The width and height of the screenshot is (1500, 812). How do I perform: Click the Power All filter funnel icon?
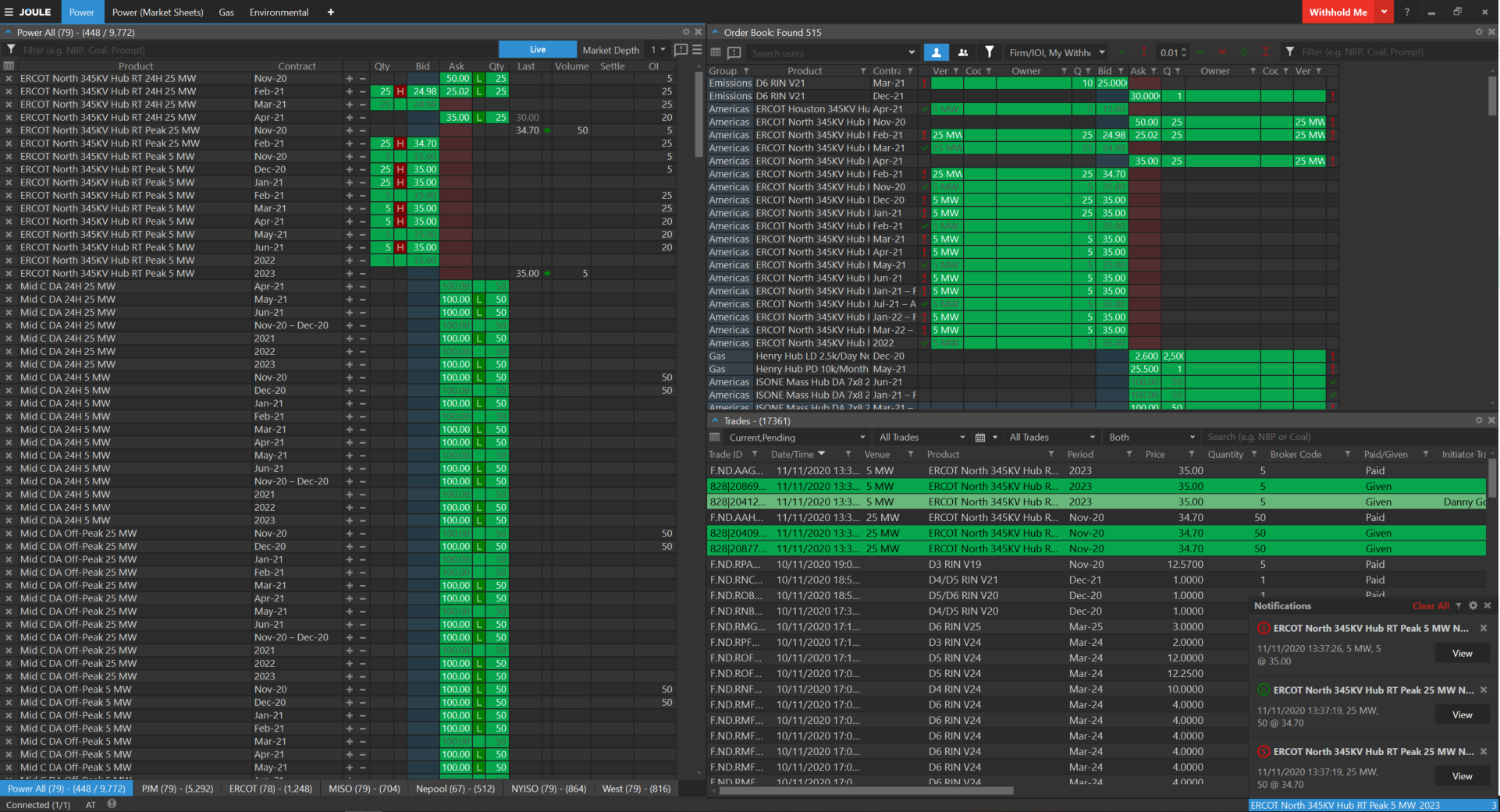(x=11, y=49)
